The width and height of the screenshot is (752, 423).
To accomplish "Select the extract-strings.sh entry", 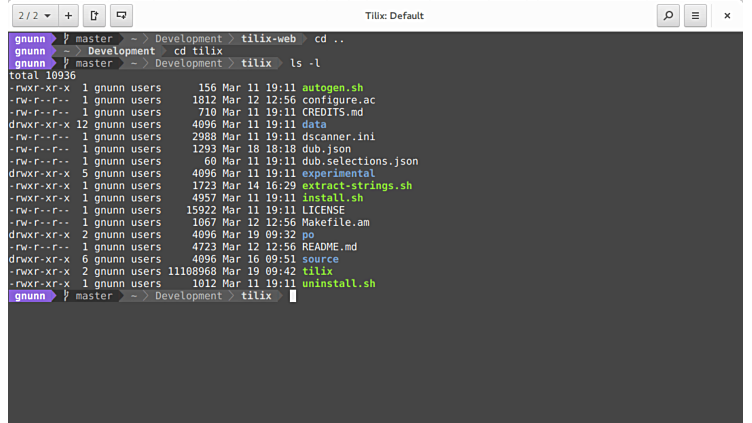I will [356, 186].
